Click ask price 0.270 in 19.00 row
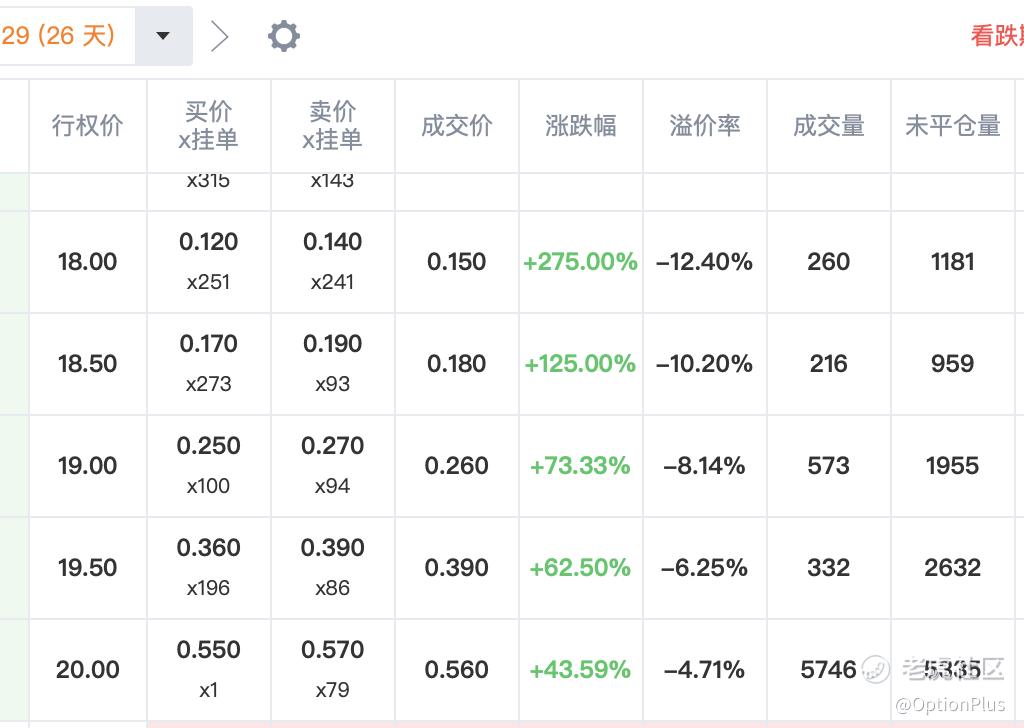 click(x=333, y=447)
